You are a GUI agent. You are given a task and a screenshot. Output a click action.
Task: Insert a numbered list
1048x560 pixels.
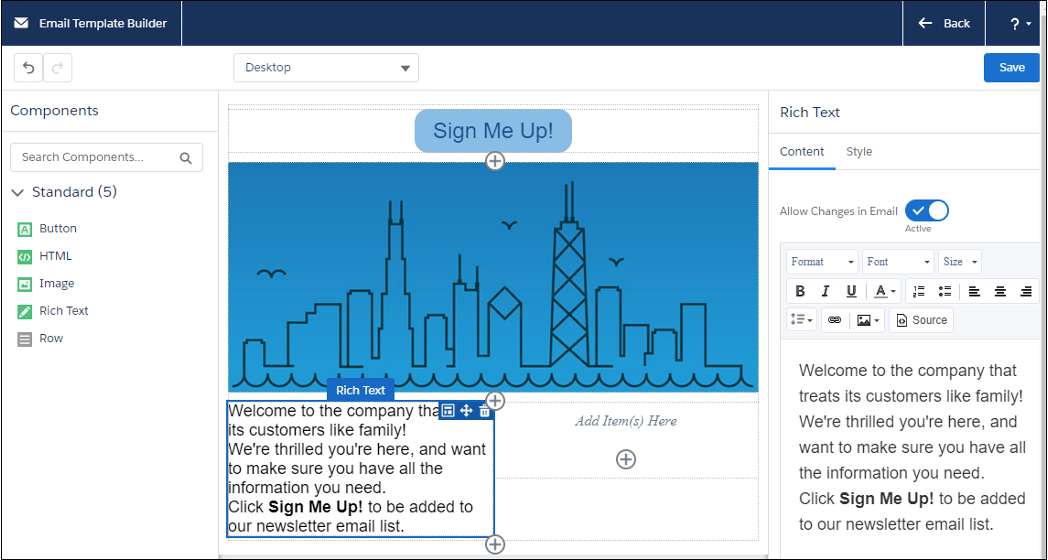tap(919, 291)
